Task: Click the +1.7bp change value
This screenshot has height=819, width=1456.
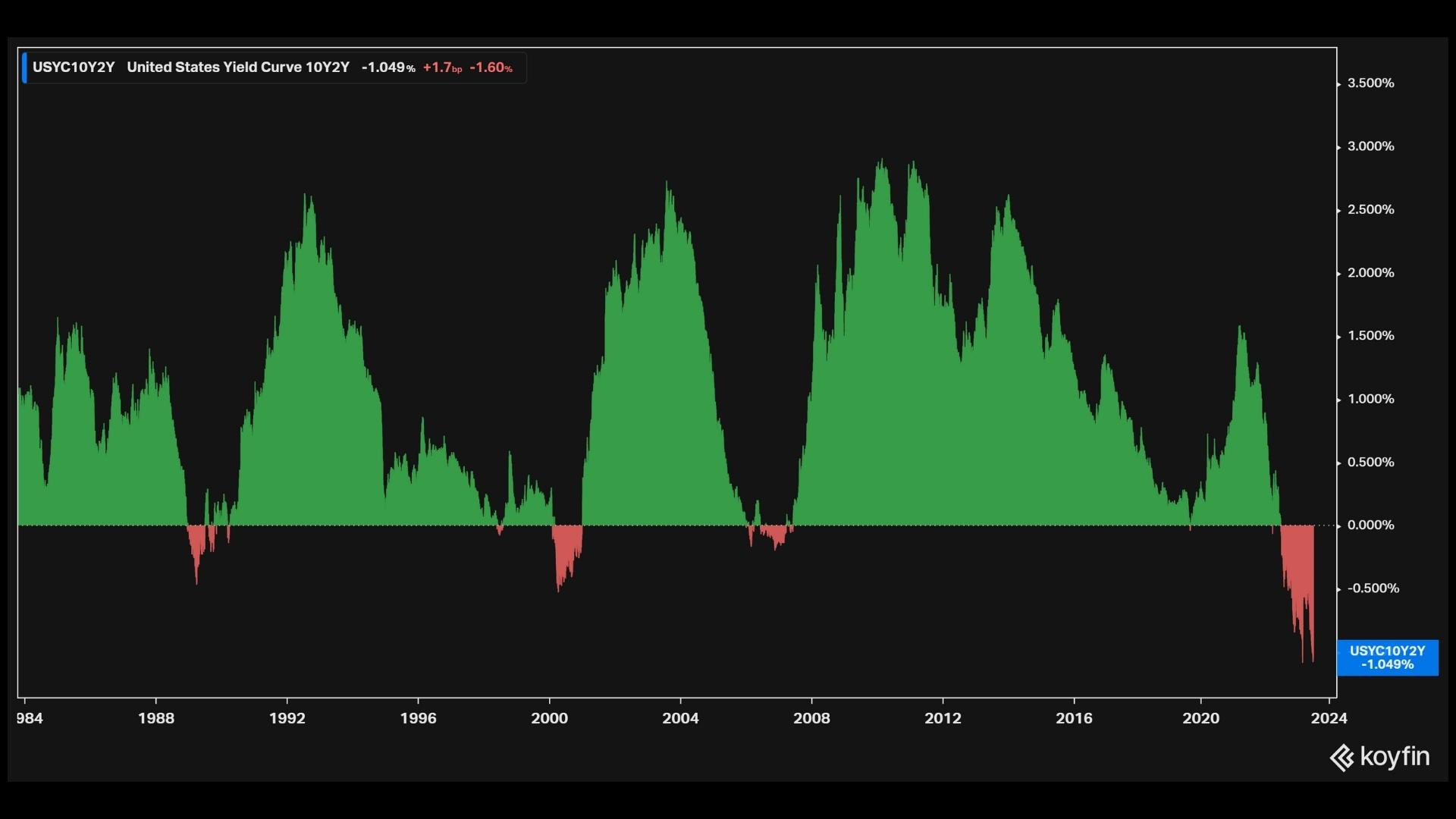Action: [442, 67]
